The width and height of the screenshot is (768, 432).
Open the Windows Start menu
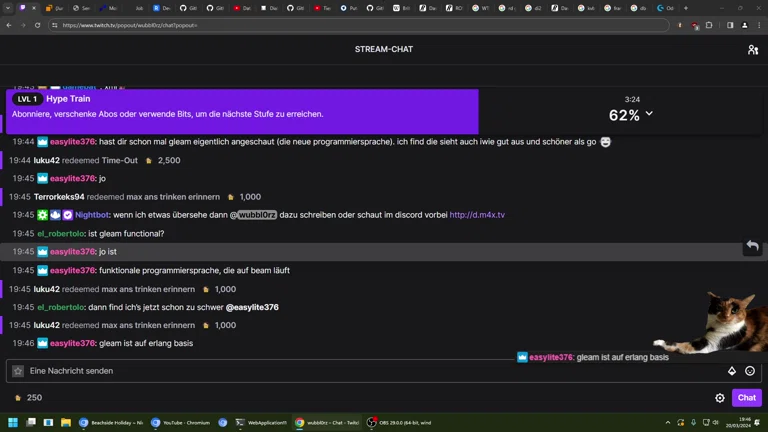pos(13,422)
